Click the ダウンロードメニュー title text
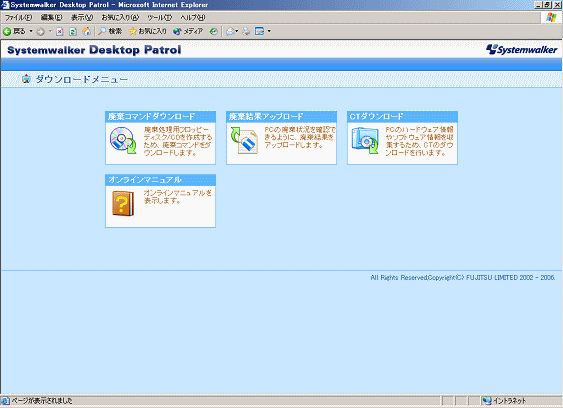Viewport: 563px width, 408px height. tap(82, 79)
